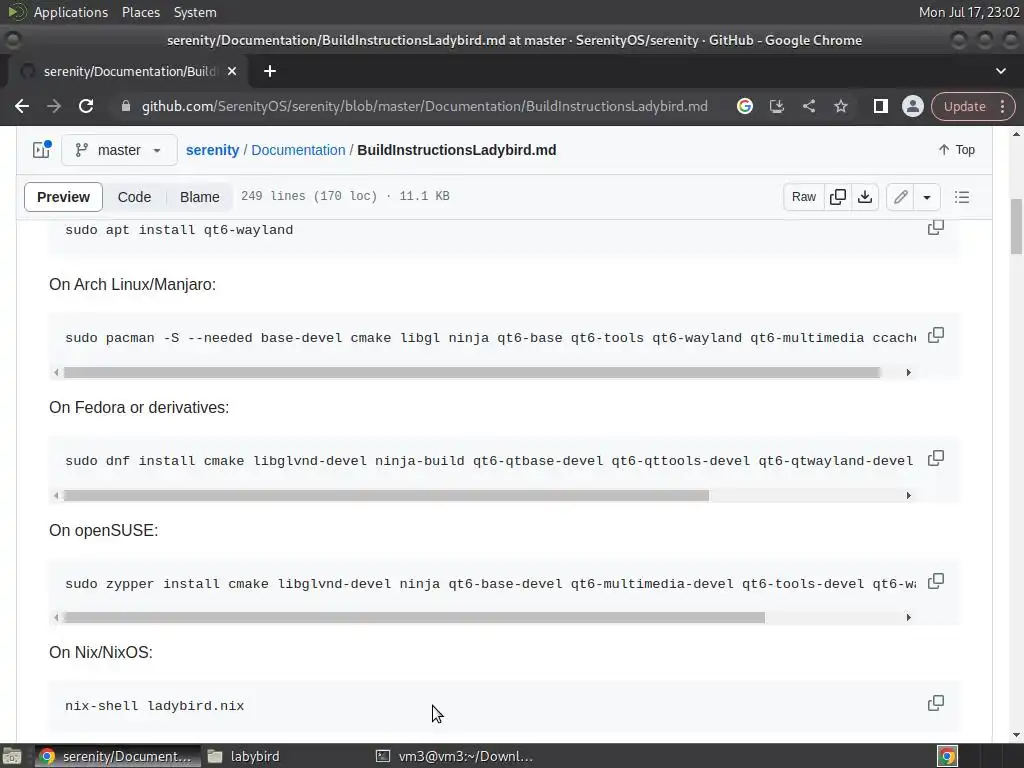Download raw file
Image resolution: width=1024 pixels, height=768 pixels.
coord(865,197)
